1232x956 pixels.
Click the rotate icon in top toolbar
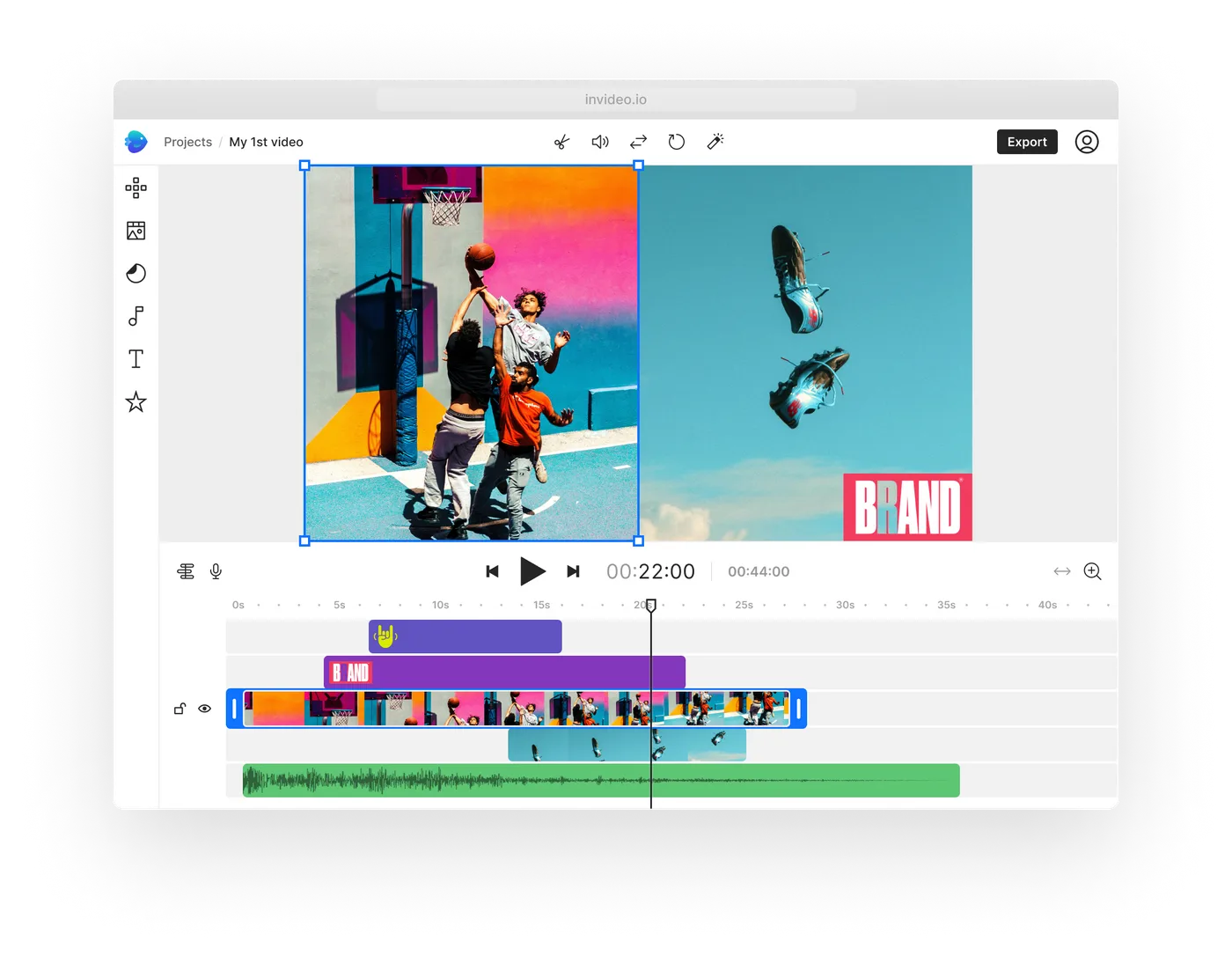pyautogui.click(x=676, y=142)
